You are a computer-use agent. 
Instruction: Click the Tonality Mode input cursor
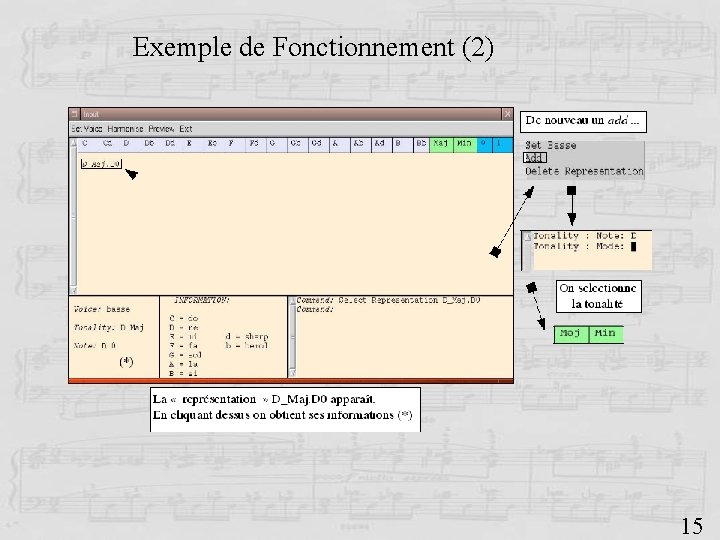click(634, 247)
